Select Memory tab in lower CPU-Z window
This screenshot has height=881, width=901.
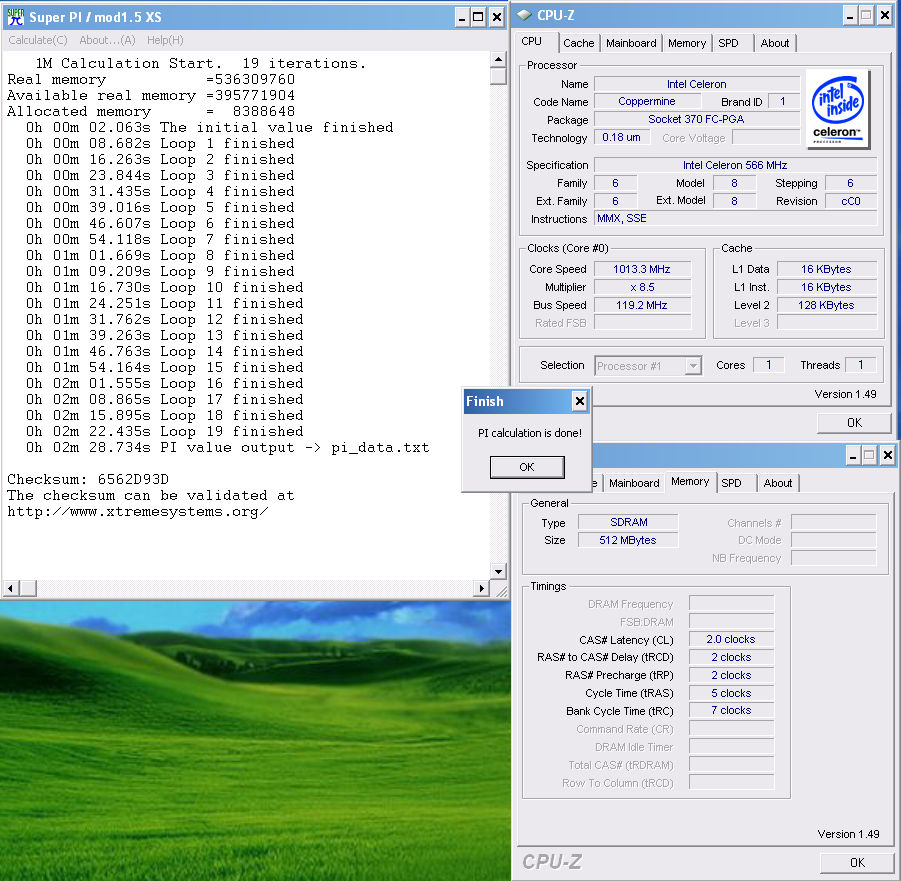(x=690, y=482)
